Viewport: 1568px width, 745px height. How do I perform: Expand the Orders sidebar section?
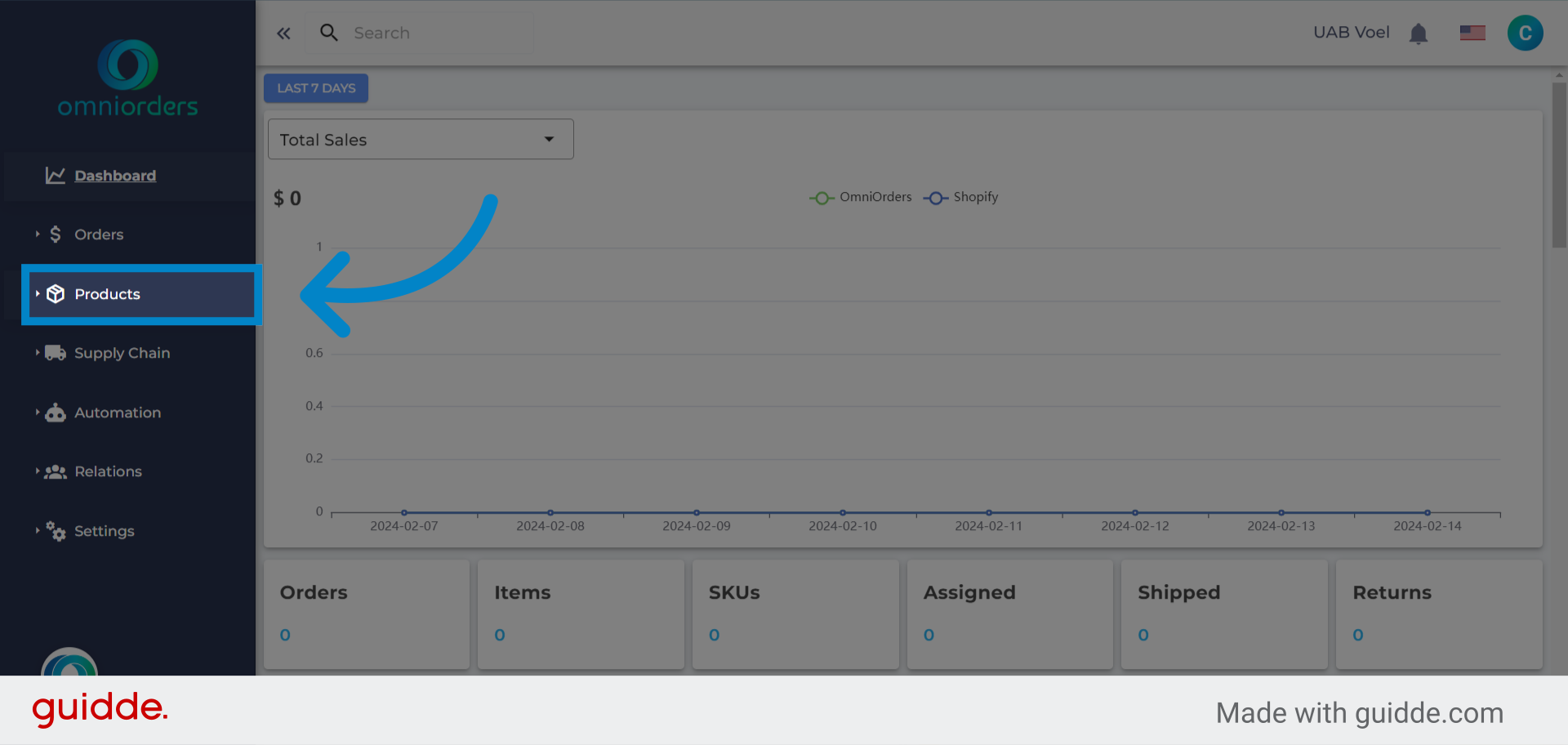click(x=99, y=234)
